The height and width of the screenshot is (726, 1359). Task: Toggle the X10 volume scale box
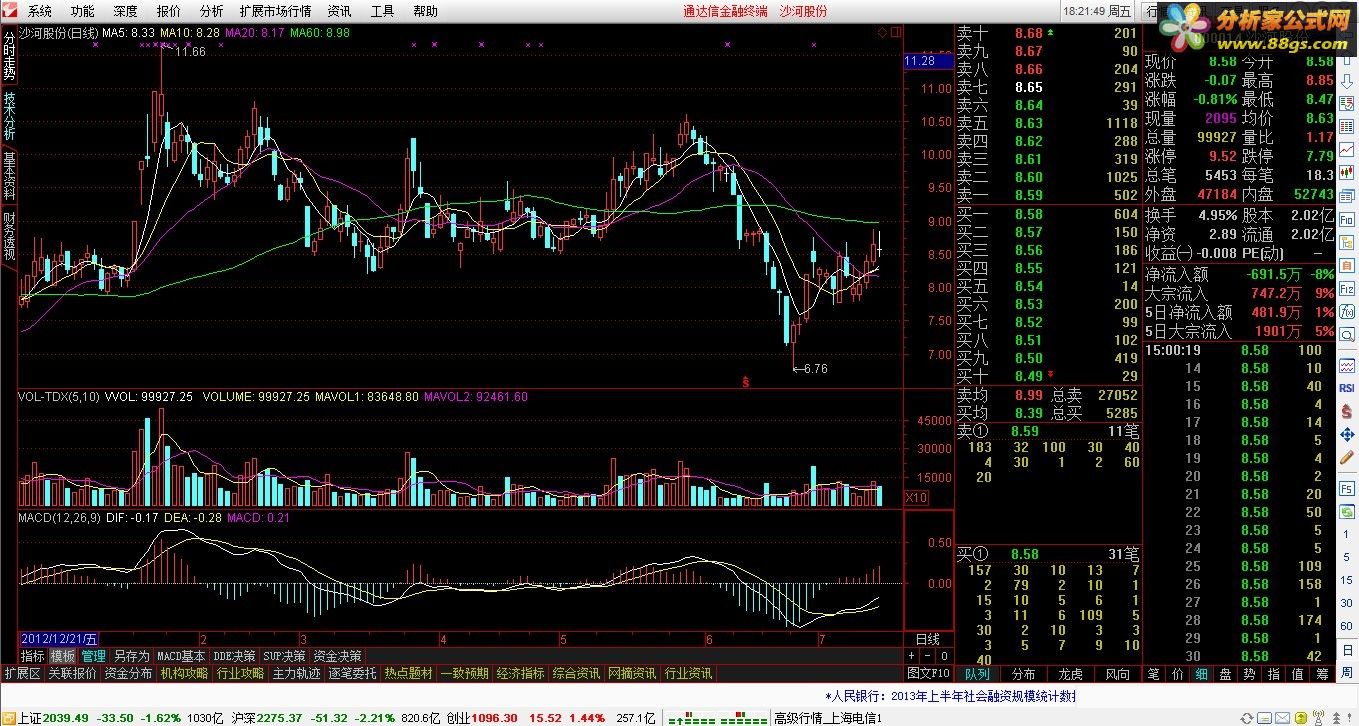[916, 497]
